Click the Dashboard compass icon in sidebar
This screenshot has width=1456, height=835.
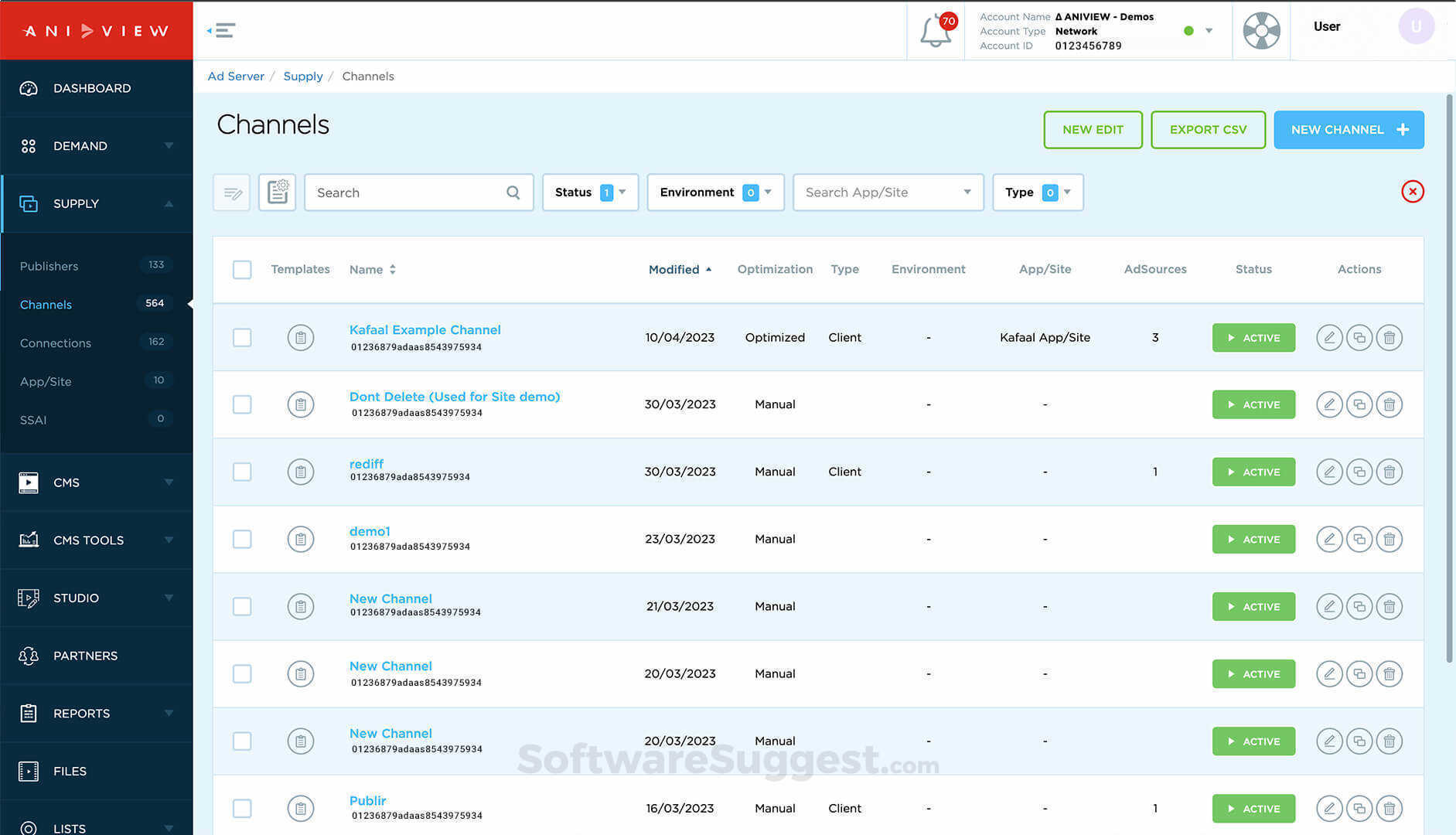click(x=29, y=88)
